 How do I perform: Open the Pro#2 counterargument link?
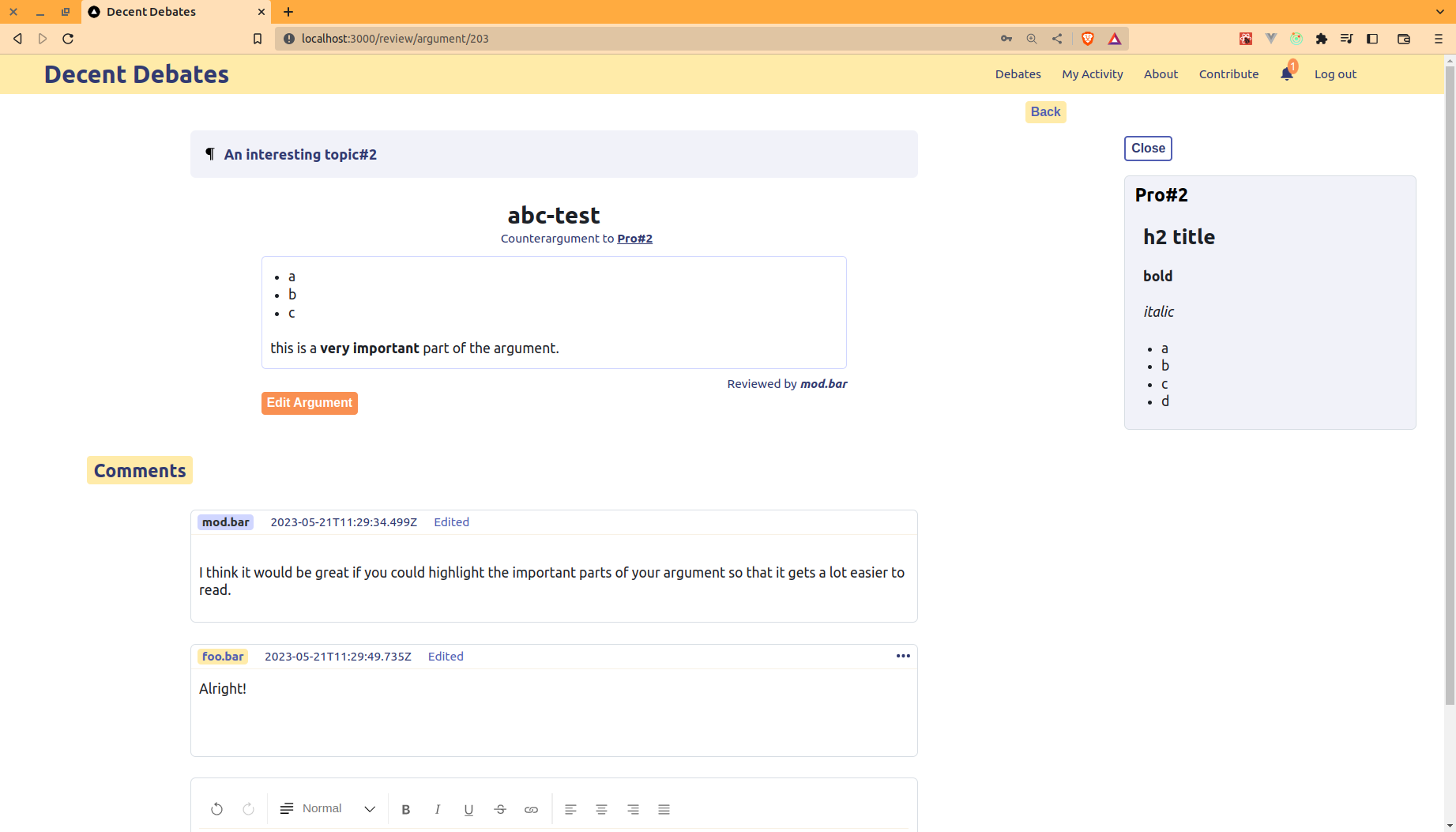pos(634,239)
